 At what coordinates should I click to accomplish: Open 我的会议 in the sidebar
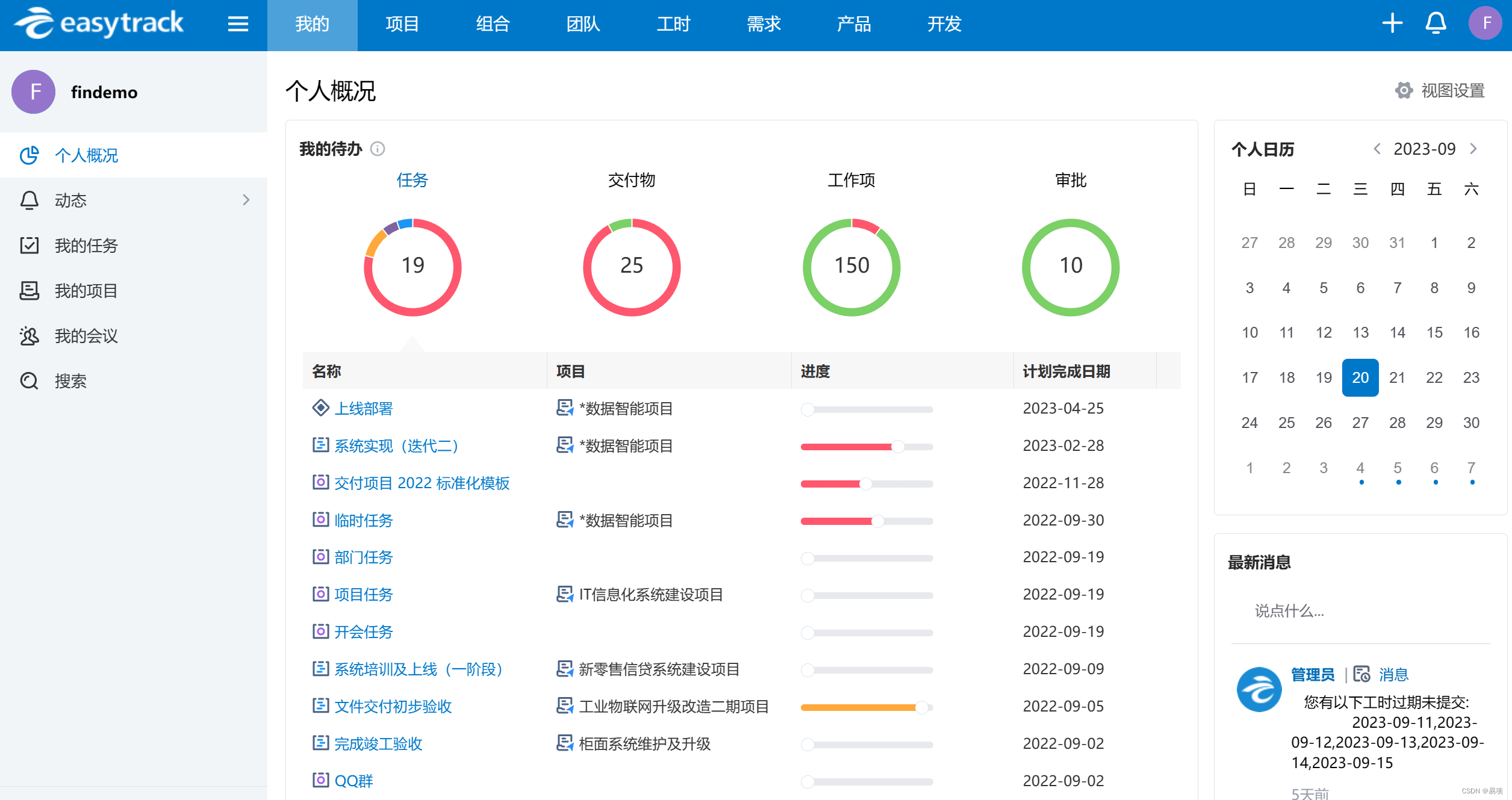coord(134,335)
